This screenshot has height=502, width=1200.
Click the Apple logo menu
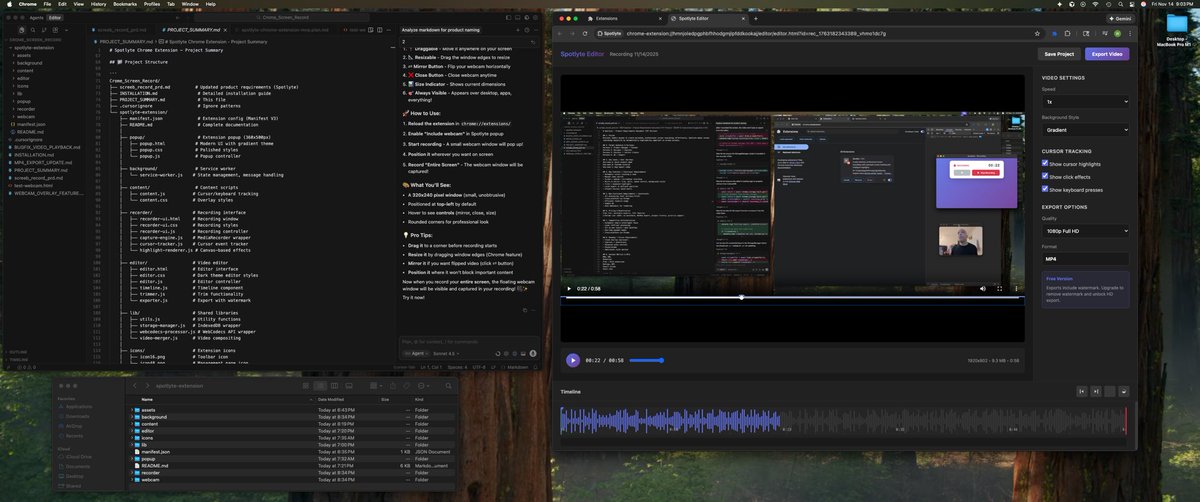(7, 4)
